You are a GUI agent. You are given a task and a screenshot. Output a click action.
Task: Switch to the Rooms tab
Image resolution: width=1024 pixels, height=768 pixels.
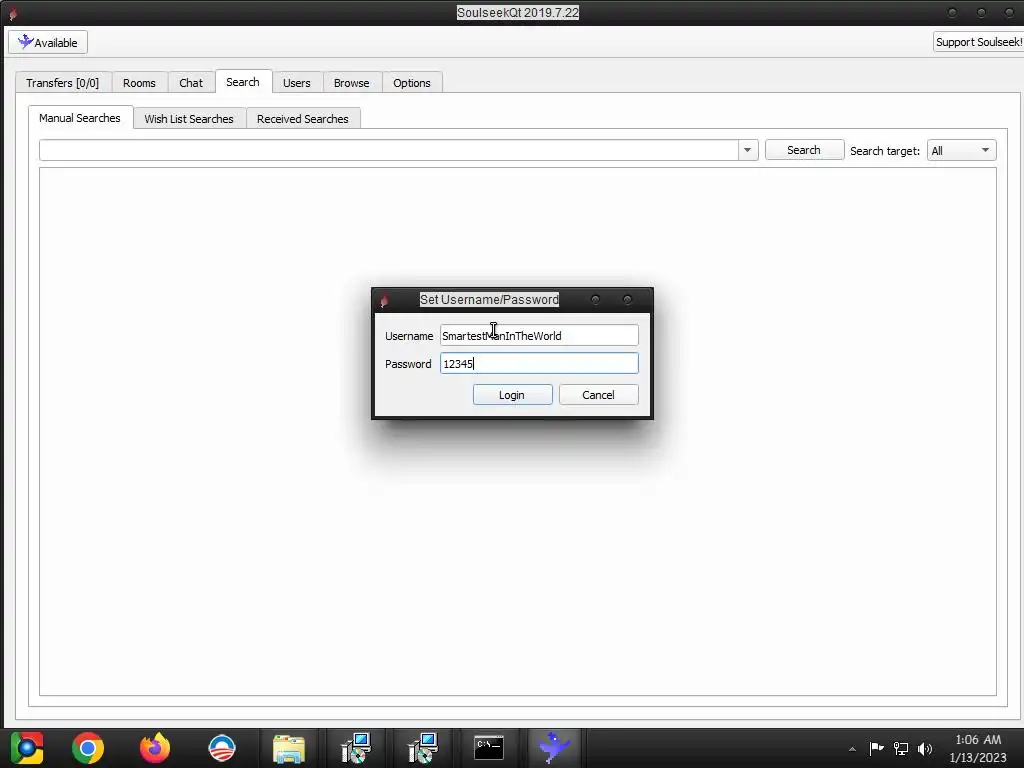pyautogui.click(x=139, y=83)
